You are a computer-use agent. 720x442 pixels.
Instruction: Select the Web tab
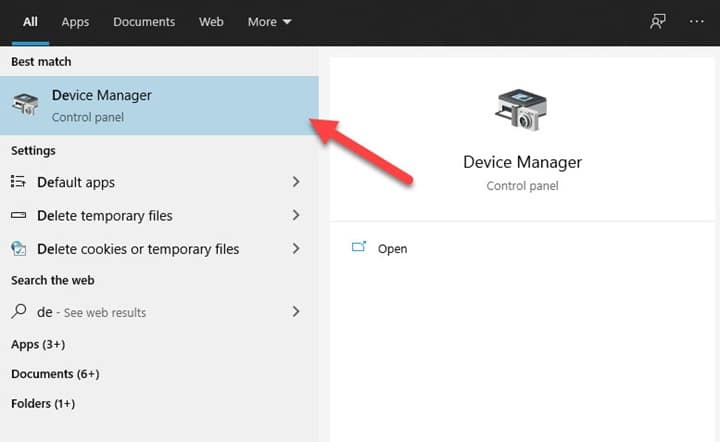tap(211, 22)
